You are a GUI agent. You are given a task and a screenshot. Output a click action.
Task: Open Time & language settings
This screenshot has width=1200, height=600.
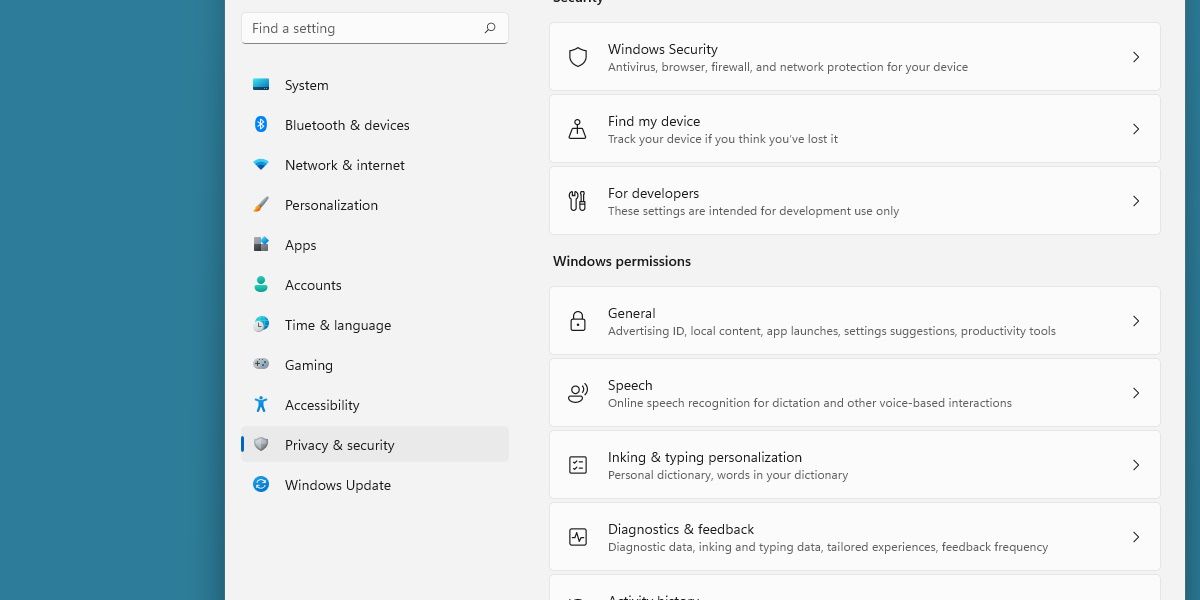click(x=375, y=325)
